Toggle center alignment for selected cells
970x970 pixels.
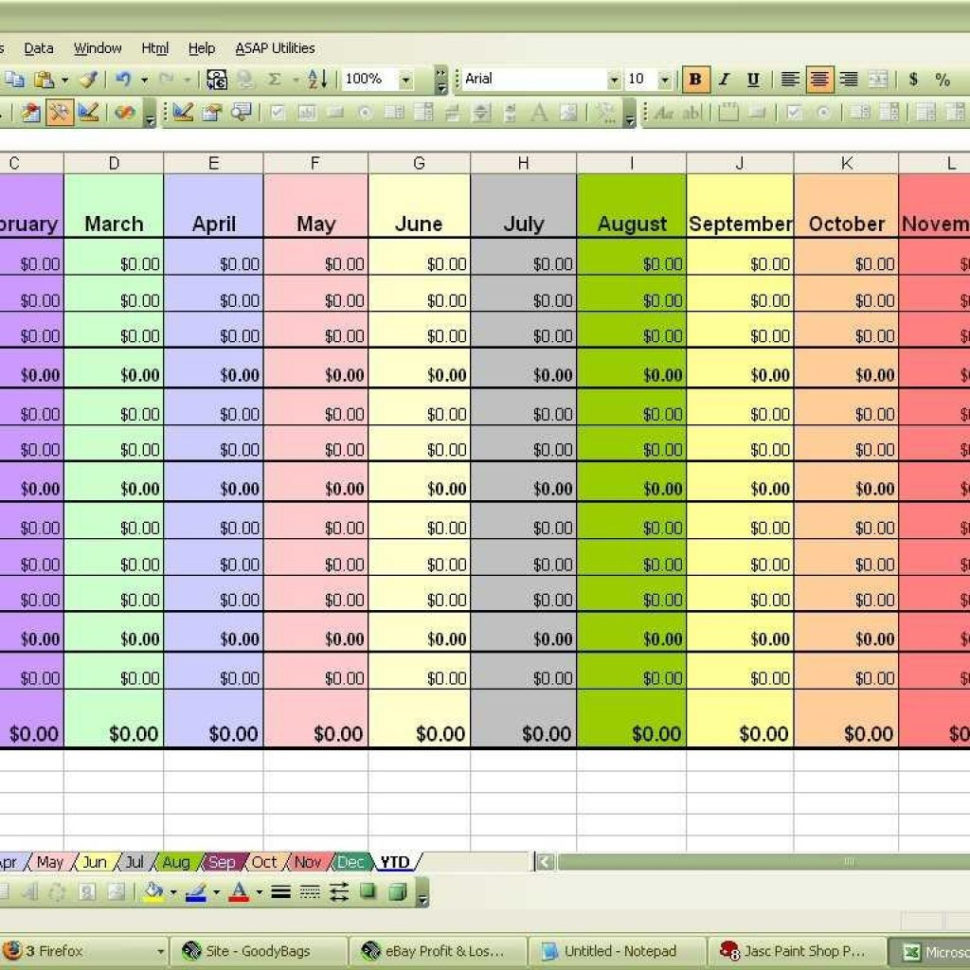pos(818,79)
